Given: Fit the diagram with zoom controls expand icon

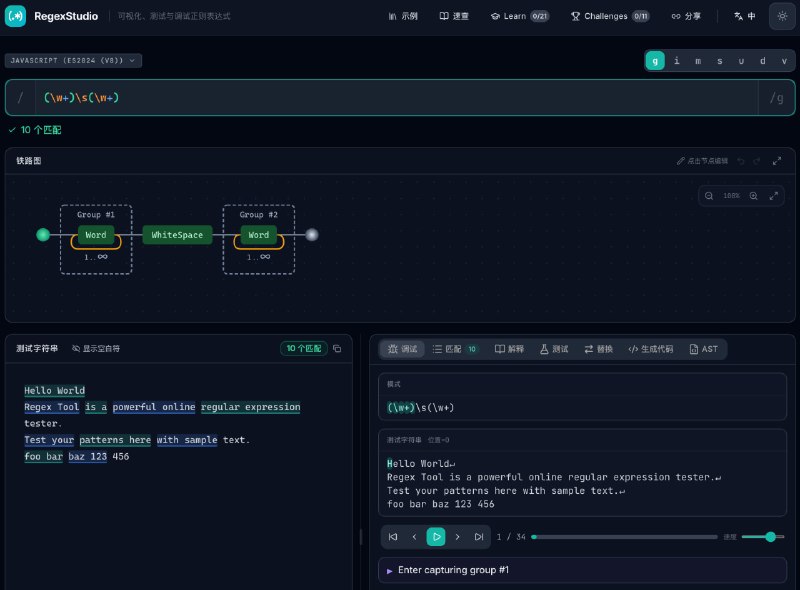Looking at the screenshot, I should pos(773,195).
